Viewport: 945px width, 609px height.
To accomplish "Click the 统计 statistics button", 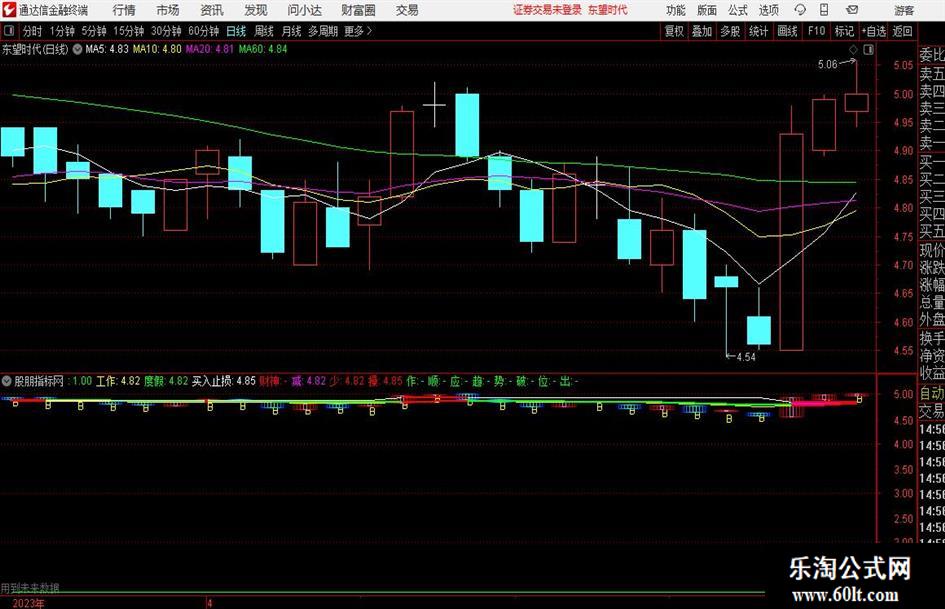I will click(x=759, y=31).
